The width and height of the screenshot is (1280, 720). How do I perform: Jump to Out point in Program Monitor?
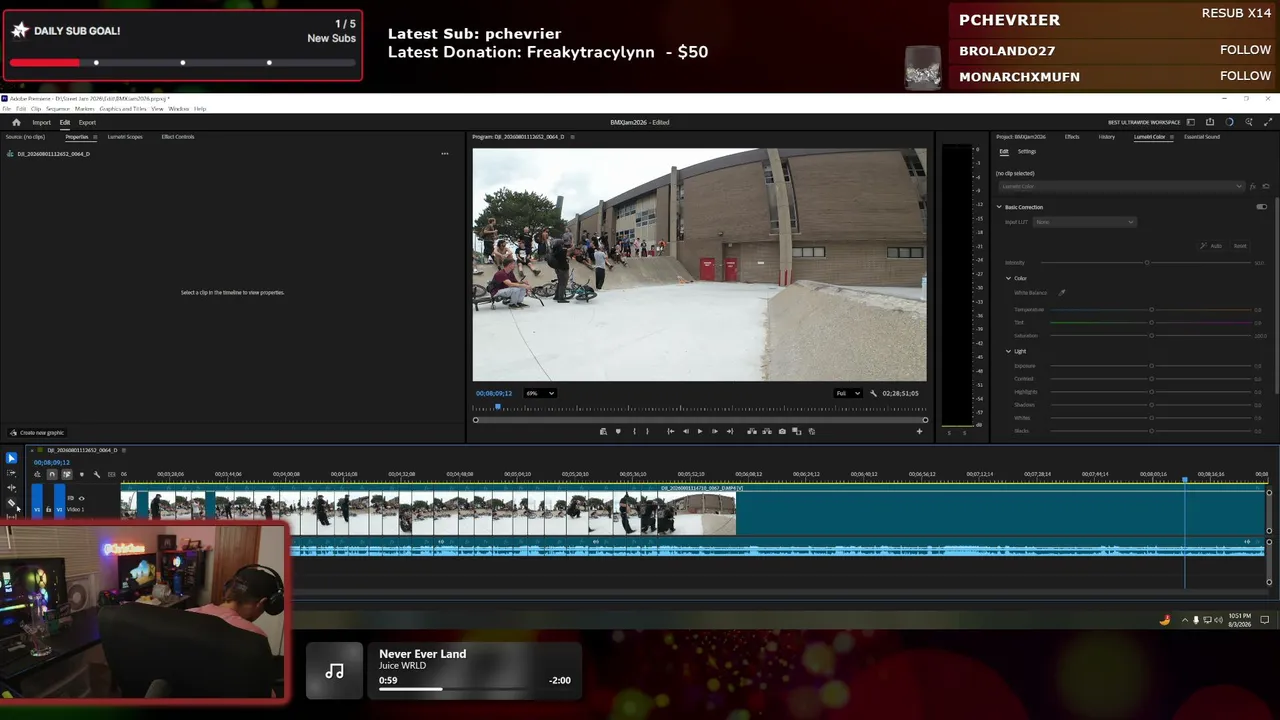pos(729,431)
